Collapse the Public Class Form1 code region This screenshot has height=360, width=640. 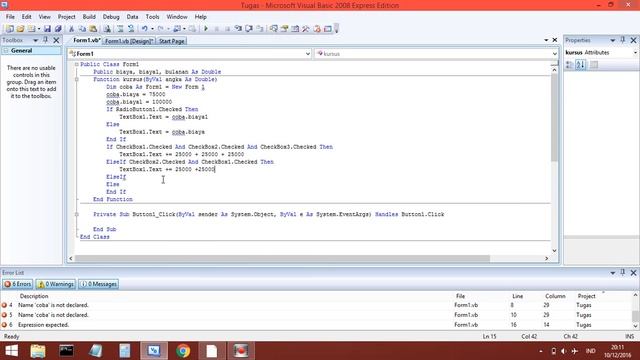[x=76, y=64]
